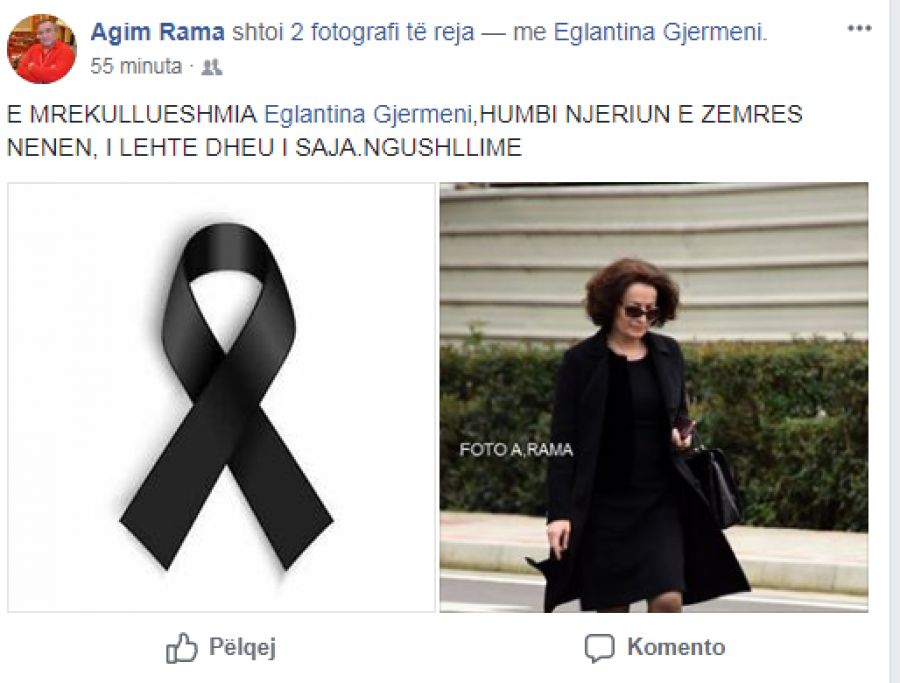Click Eglantina Gjermeni mention in post text

(368, 114)
